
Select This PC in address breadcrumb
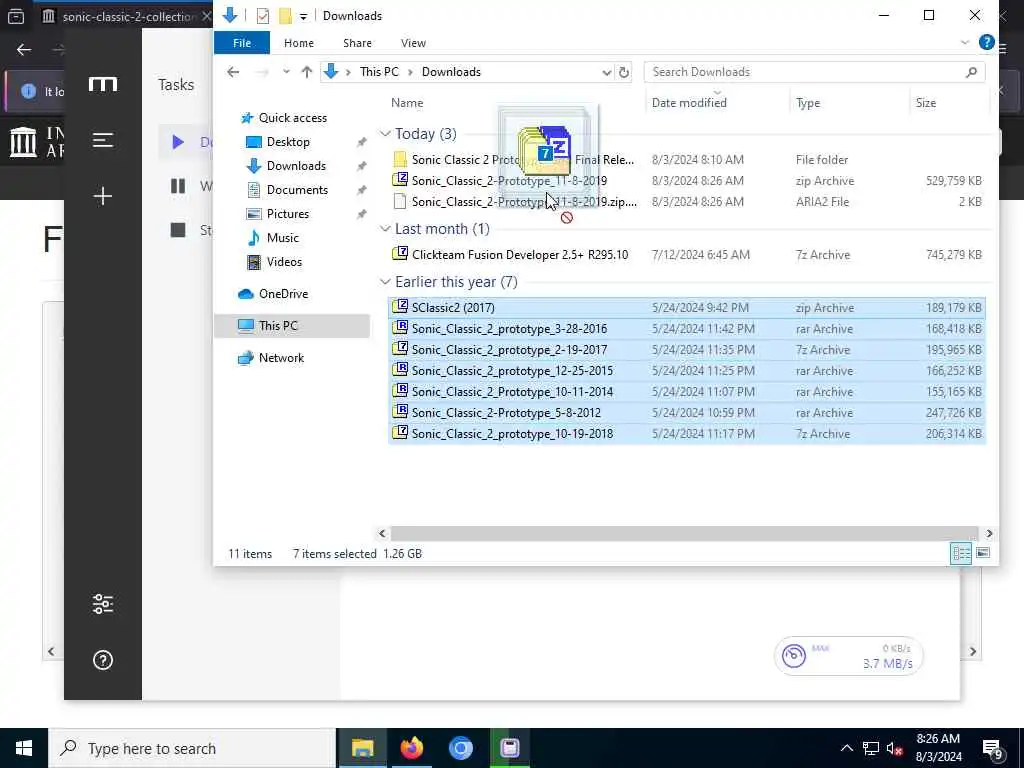[379, 72]
